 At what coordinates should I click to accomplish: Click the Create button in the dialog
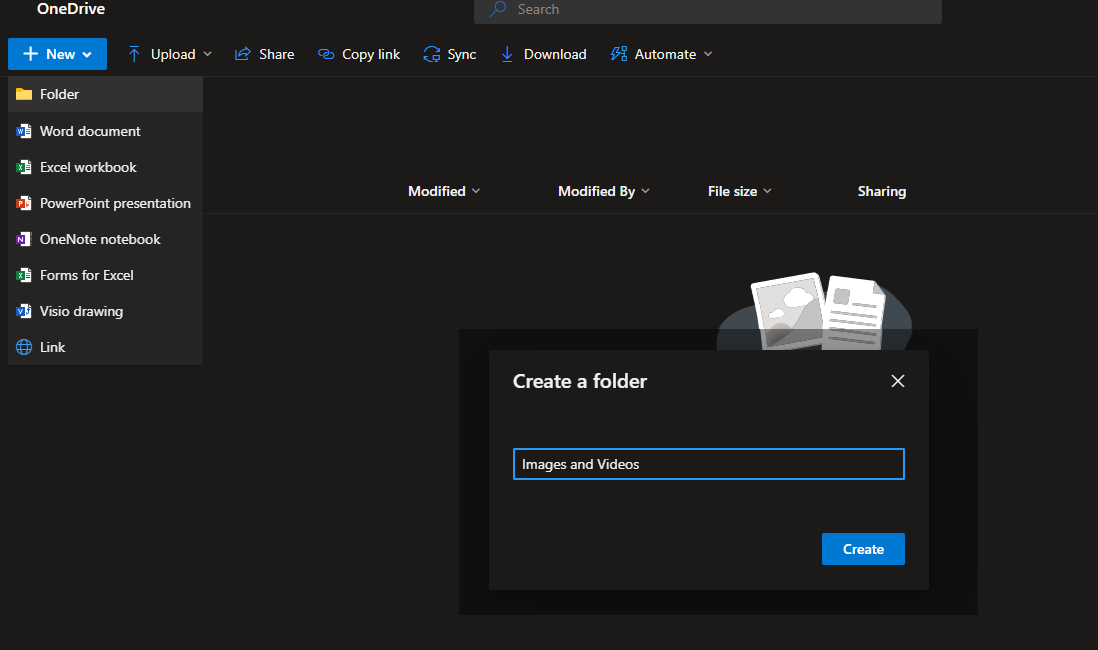862,548
